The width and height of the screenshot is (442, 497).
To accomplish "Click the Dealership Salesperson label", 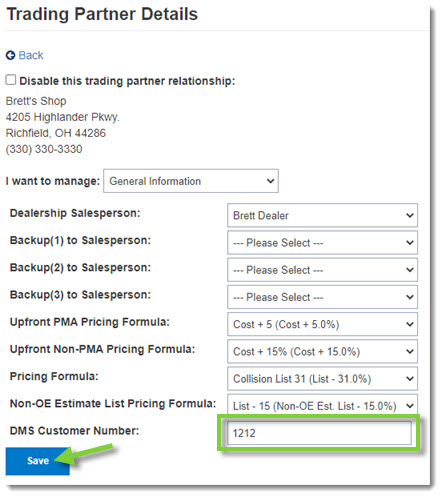I will tap(75, 213).
